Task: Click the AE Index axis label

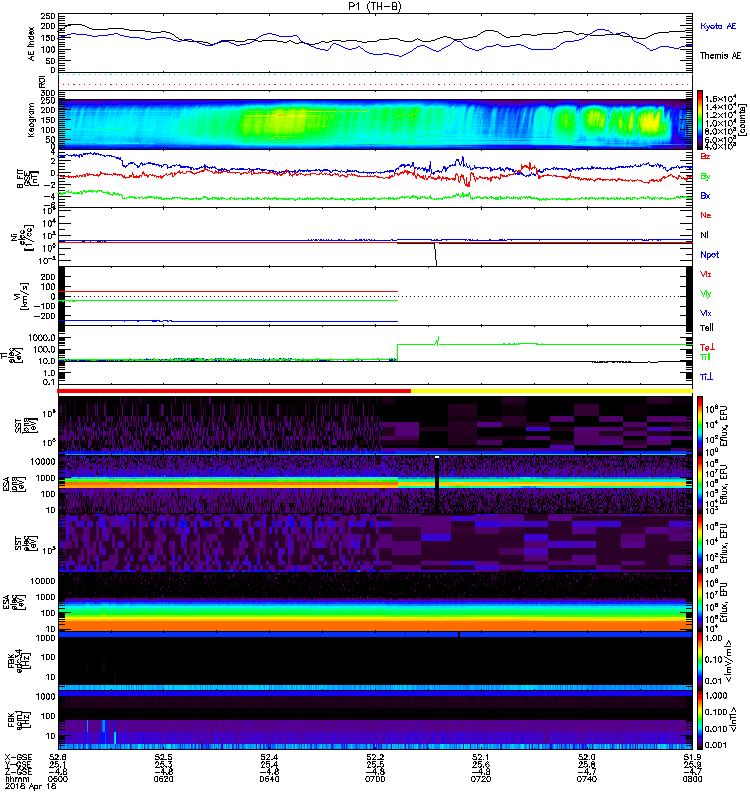Action: (32, 44)
